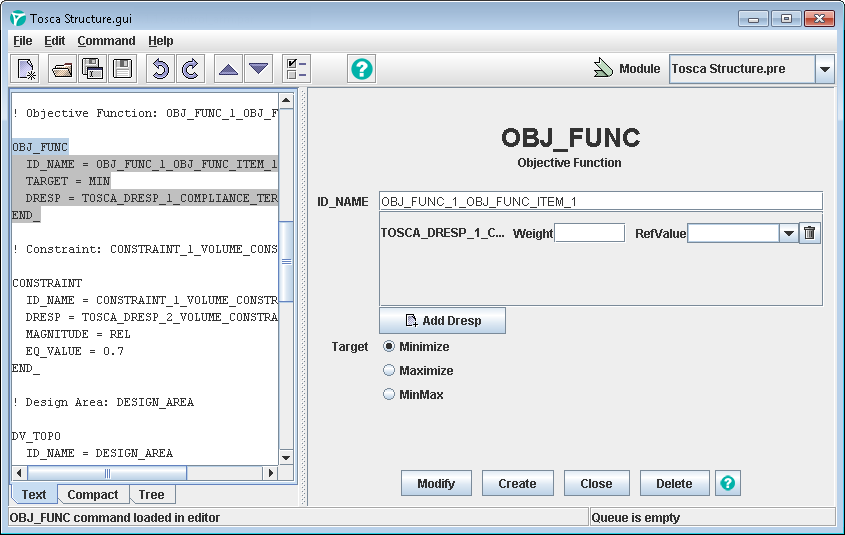The width and height of the screenshot is (845, 535).
Task: Click the Close button in editor
Action: pos(596,483)
